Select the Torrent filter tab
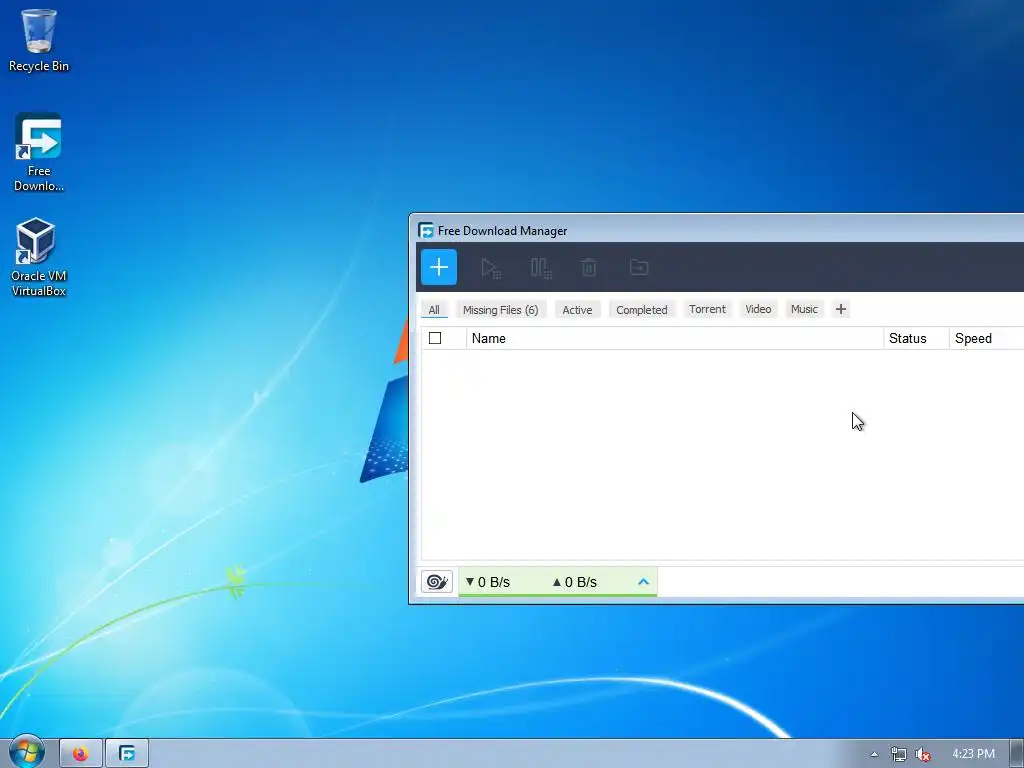The height and width of the screenshot is (768, 1024). (707, 309)
